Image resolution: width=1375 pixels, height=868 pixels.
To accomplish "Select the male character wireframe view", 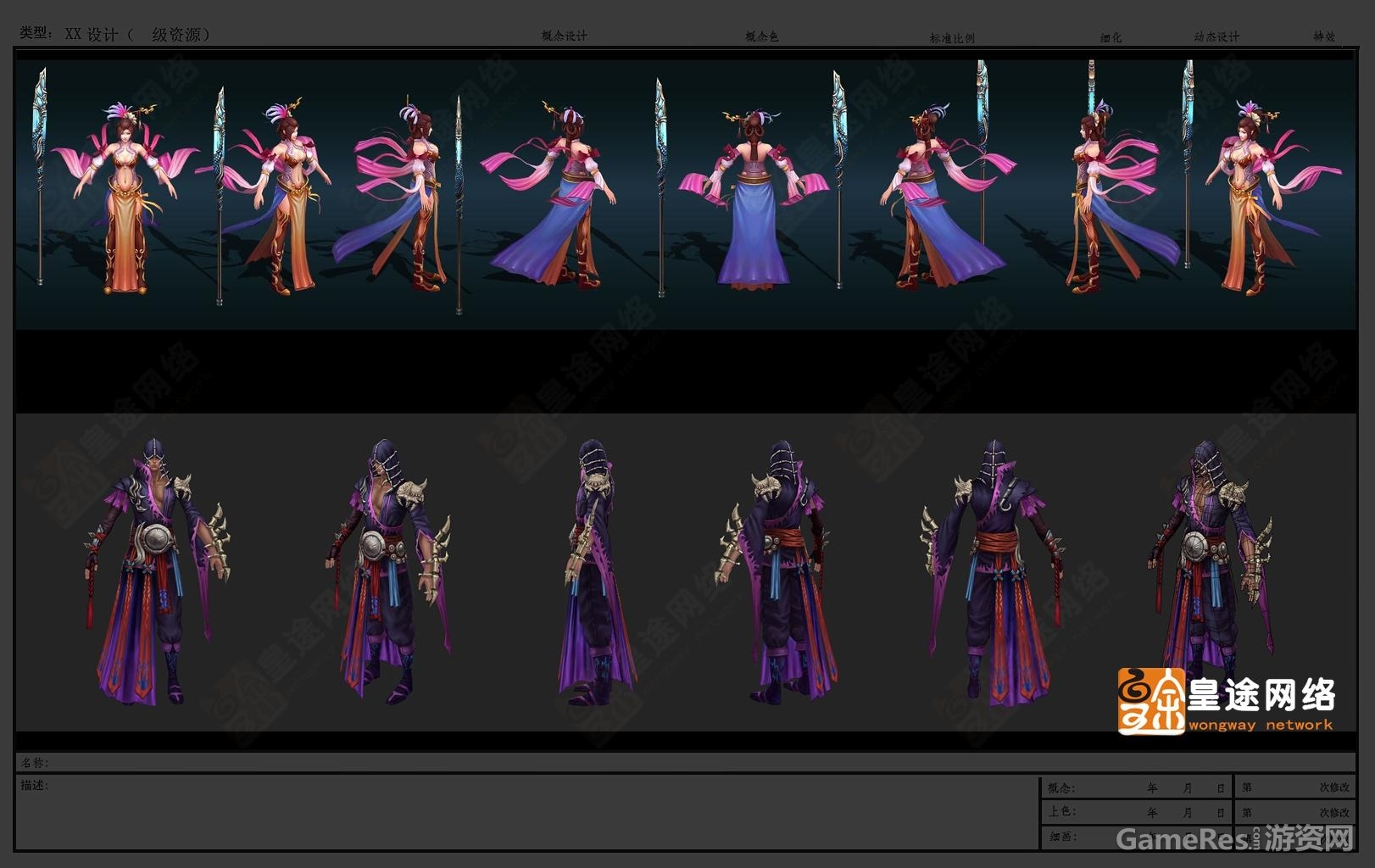I will (1211, 568).
